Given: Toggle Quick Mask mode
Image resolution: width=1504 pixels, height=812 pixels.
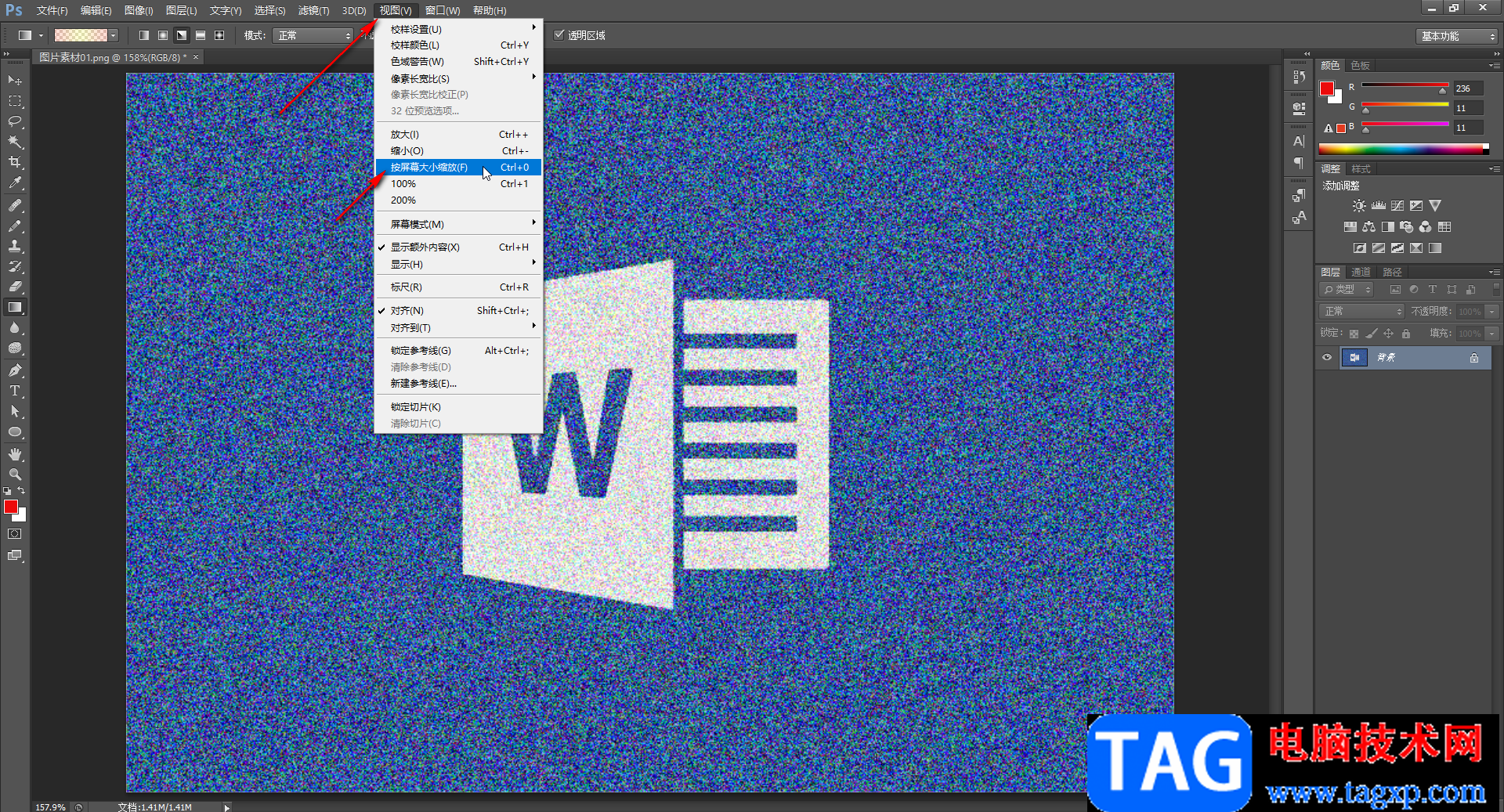Looking at the screenshot, I should (15, 534).
